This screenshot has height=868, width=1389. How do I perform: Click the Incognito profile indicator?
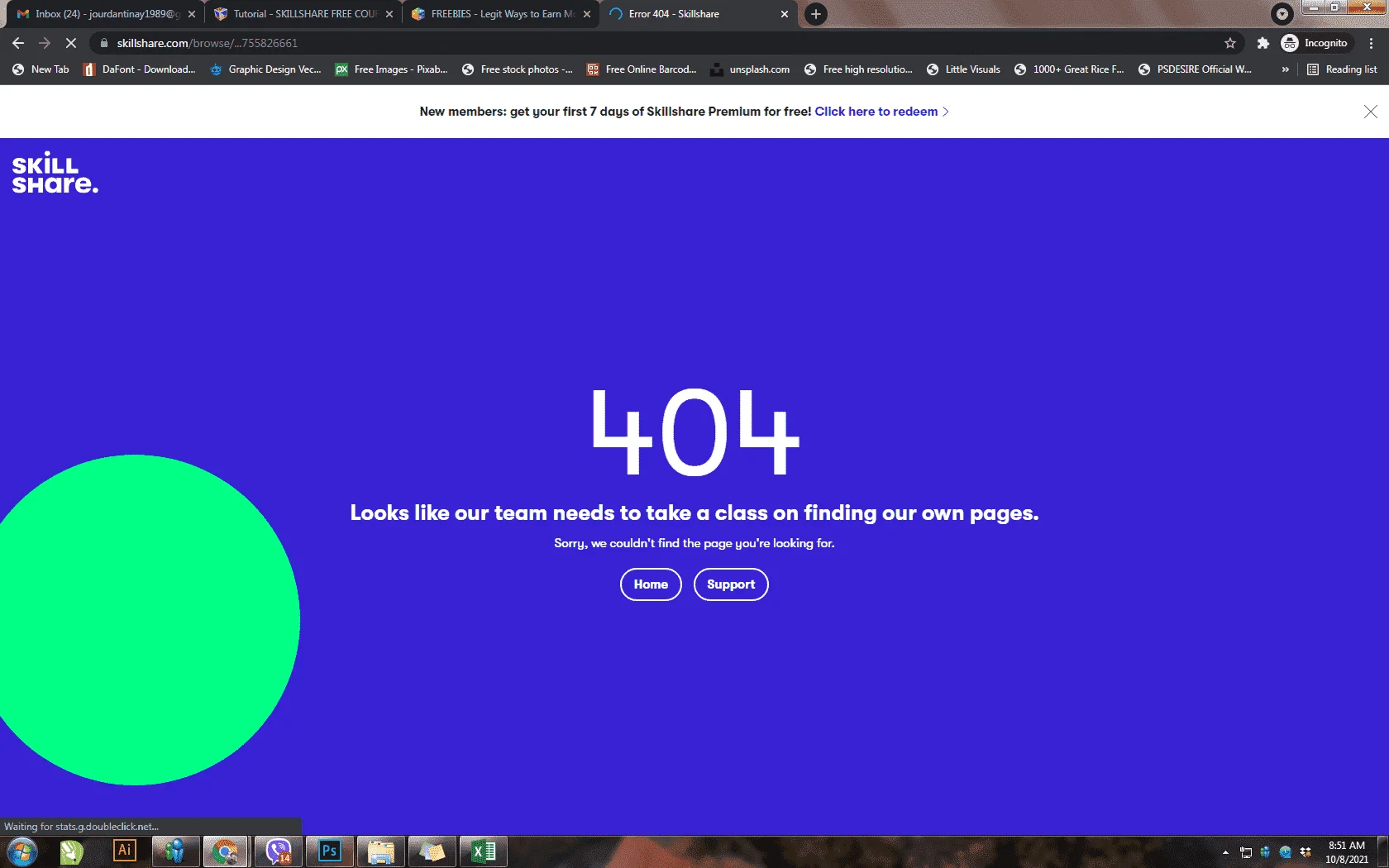coord(1315,43)
